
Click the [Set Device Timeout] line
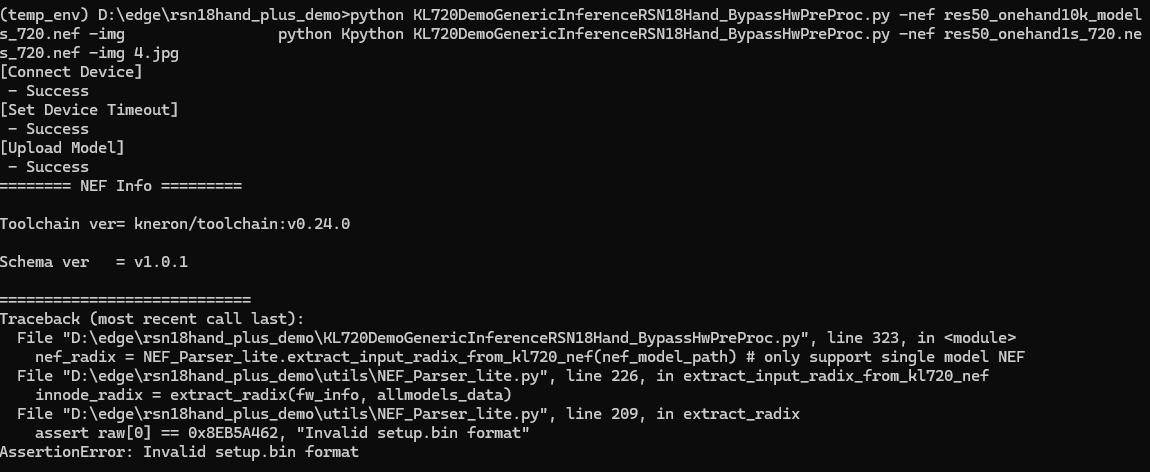[89, 110]
